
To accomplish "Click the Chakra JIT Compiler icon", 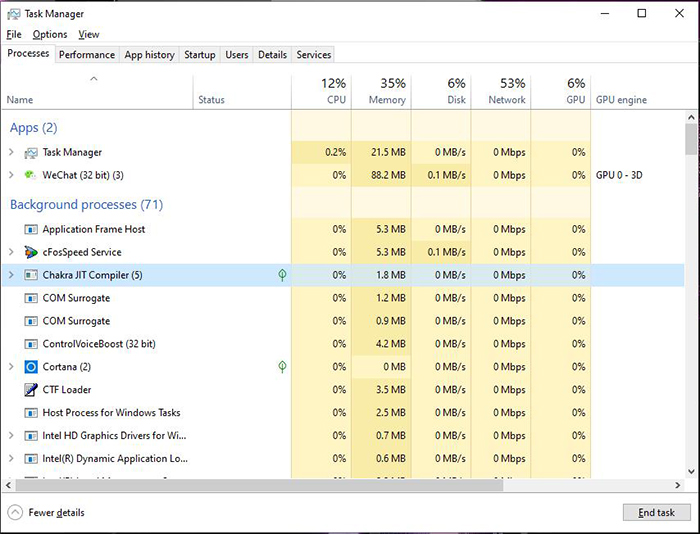I will 31,275.
